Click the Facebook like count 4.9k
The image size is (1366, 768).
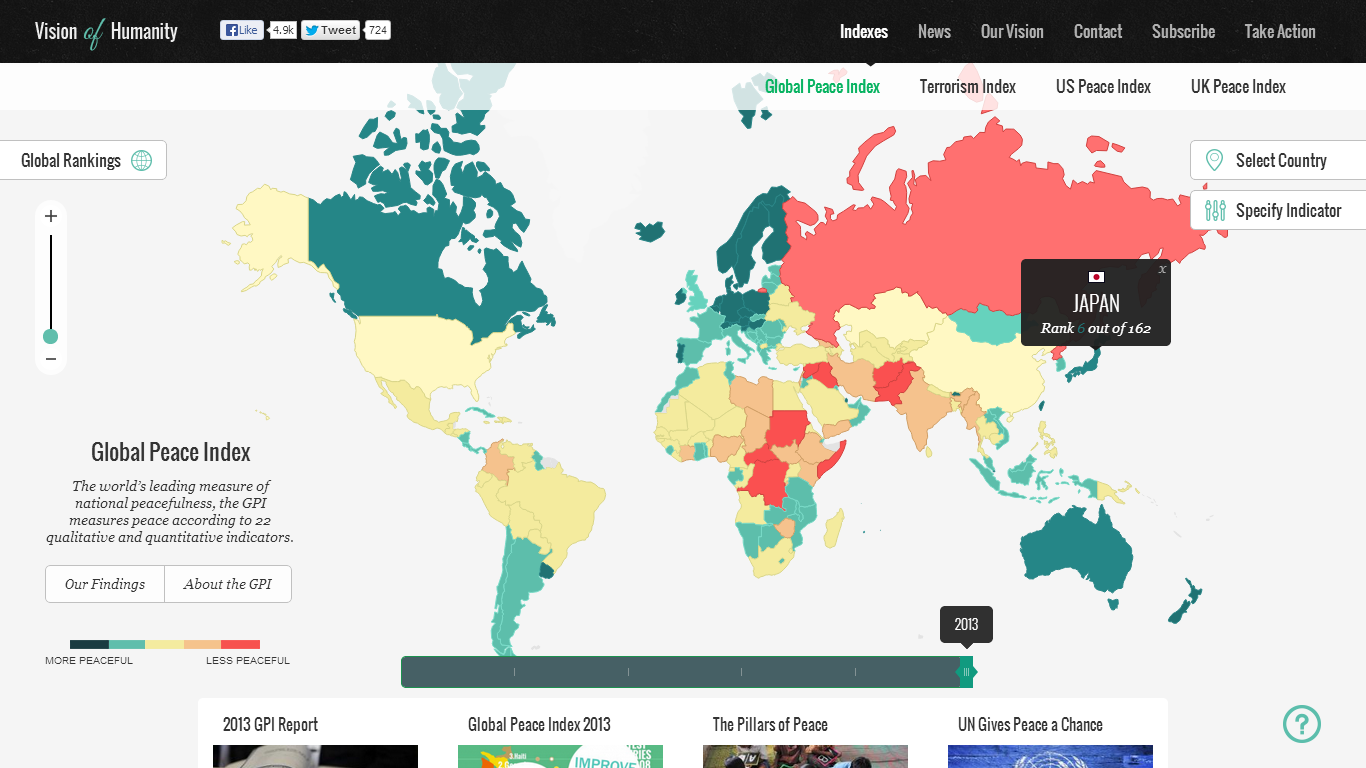point(283,30)
